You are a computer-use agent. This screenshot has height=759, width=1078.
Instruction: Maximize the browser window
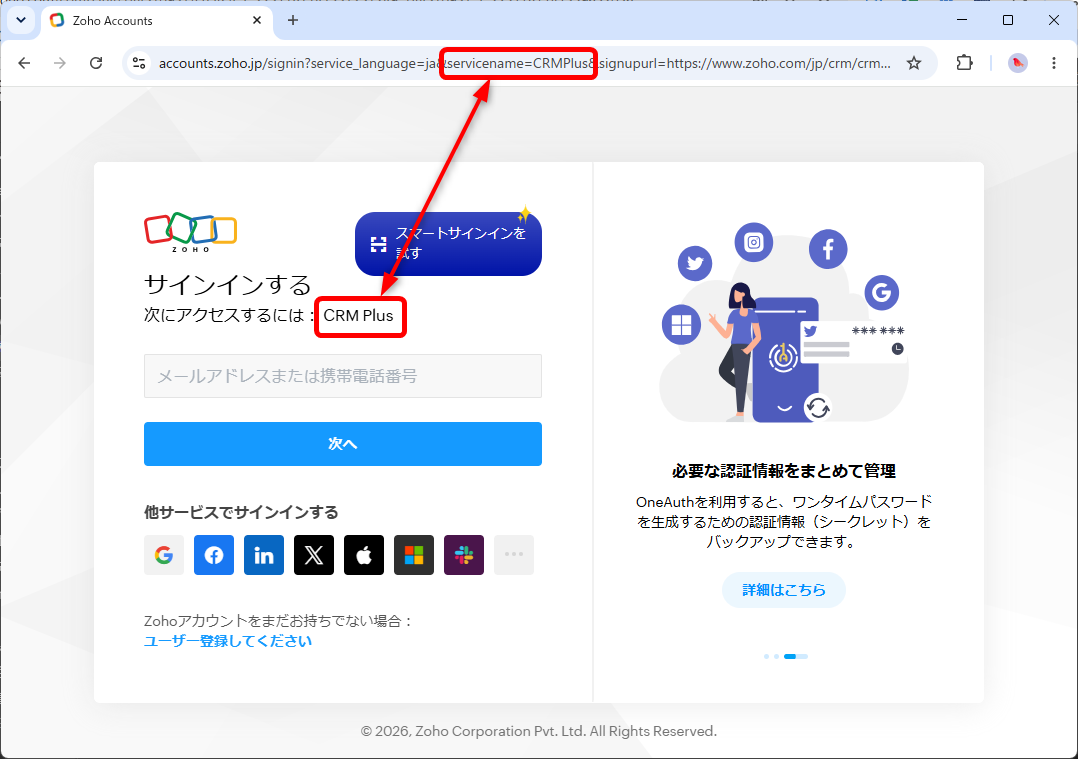pyautogui.click(x=1008, y=20)
